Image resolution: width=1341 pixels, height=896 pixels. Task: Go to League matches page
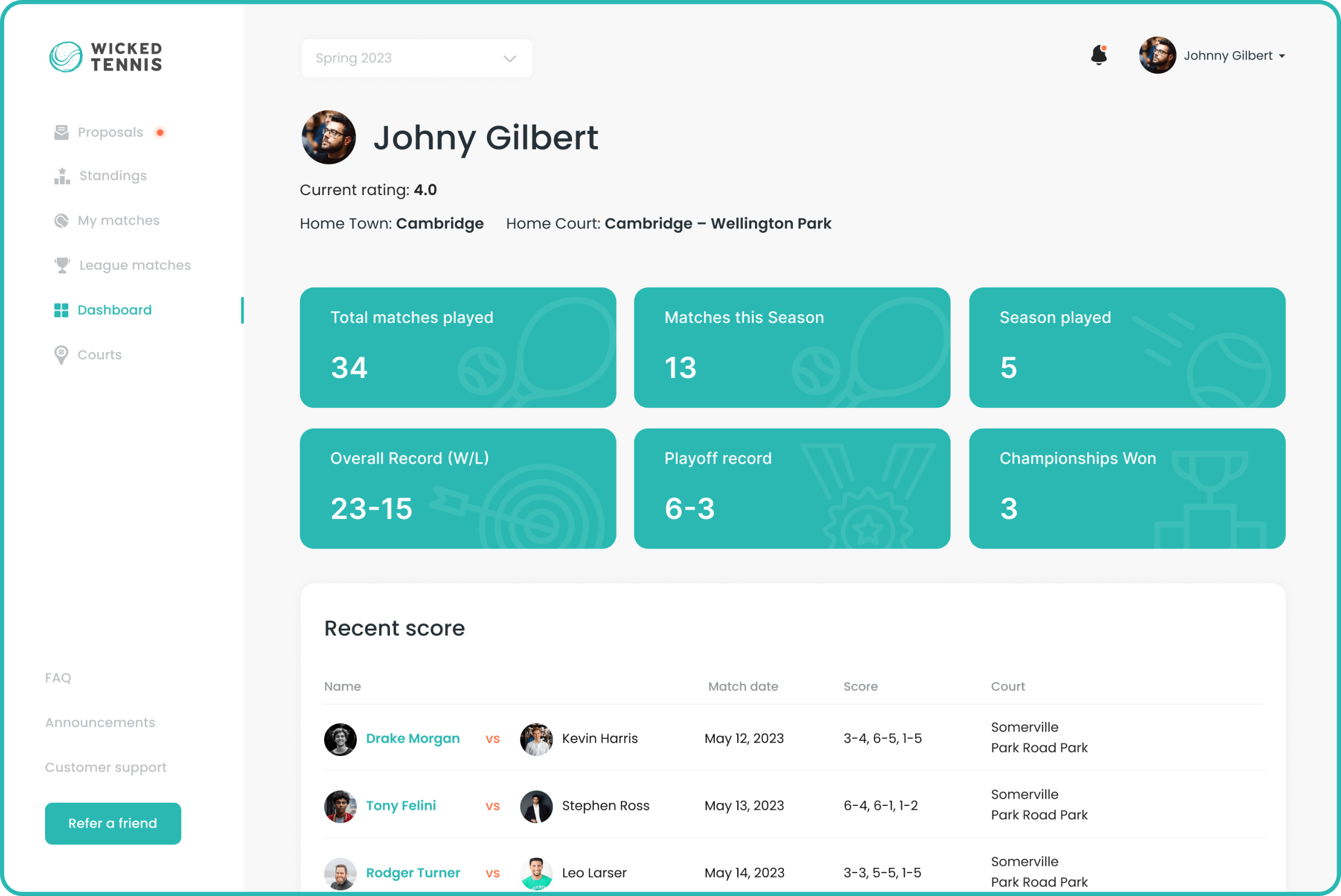pos(135,265)
